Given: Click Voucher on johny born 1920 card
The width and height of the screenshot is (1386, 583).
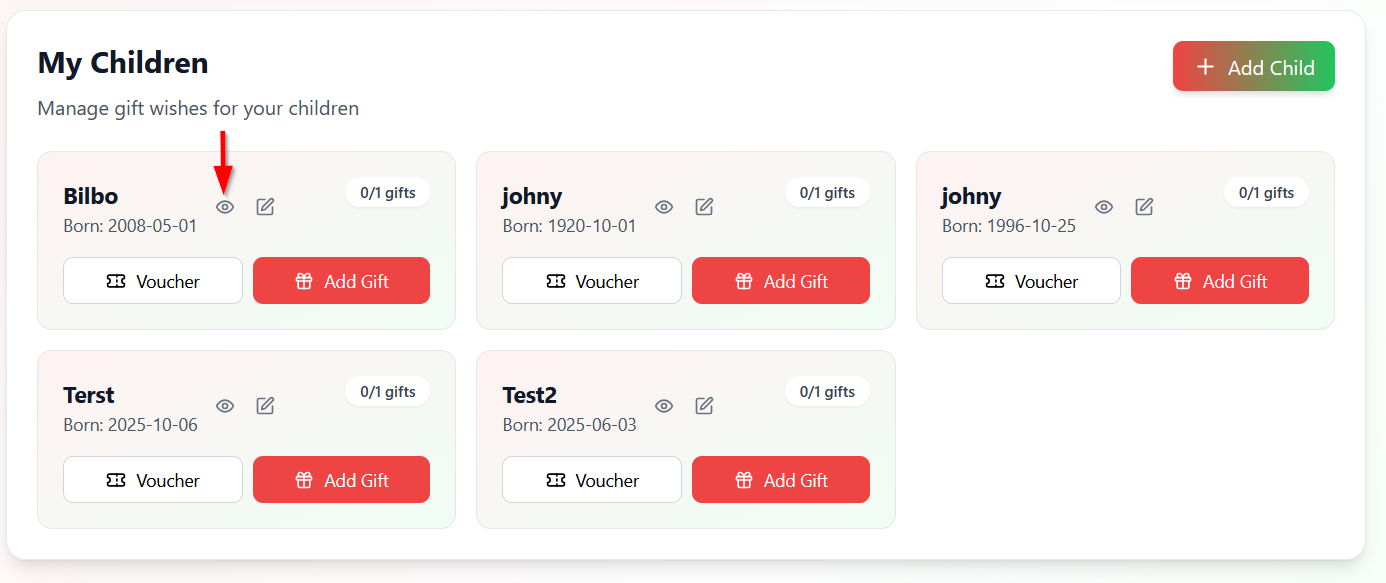Looking at the screenshot, I should 592,281.
